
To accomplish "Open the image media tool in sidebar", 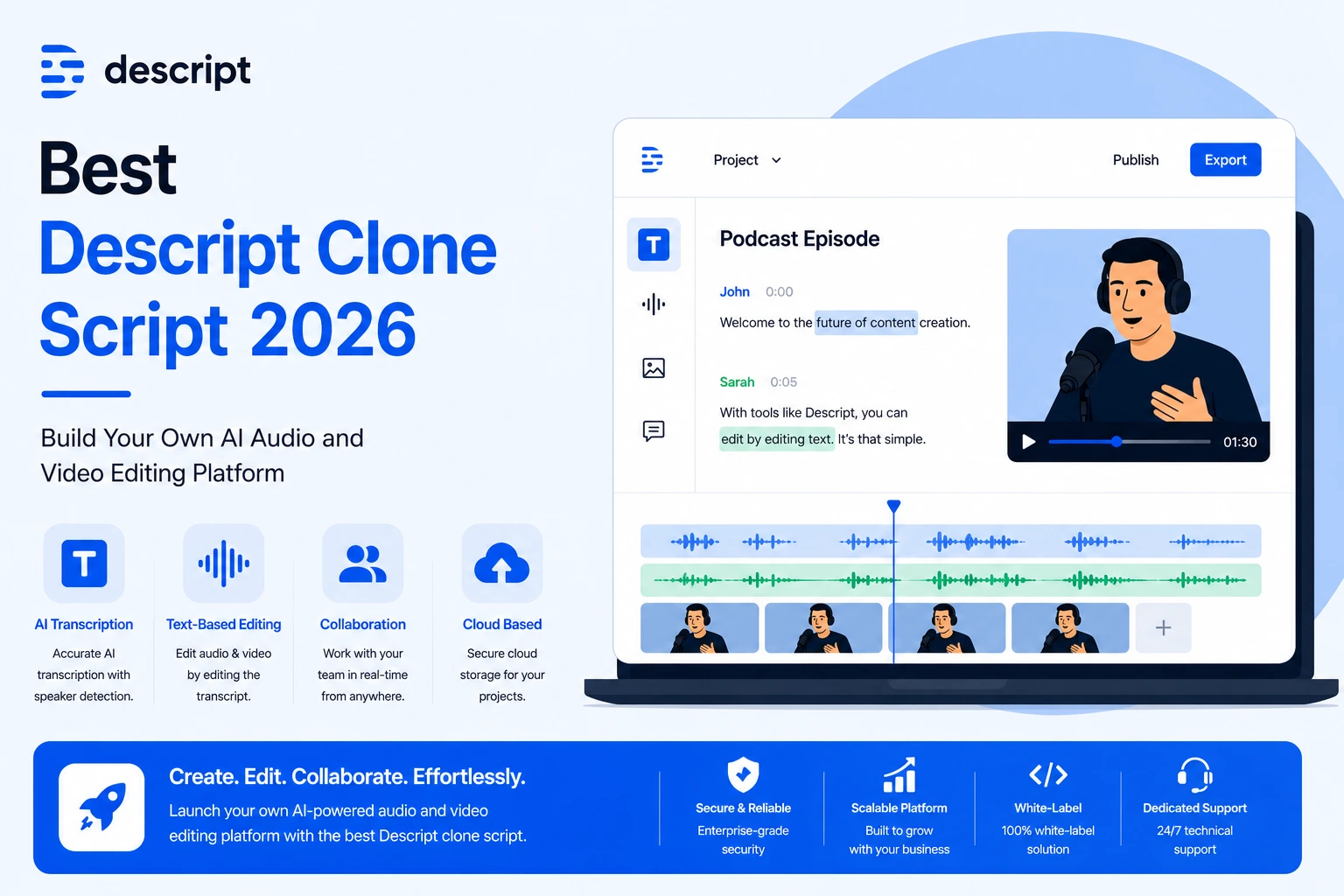I will coord(654,367).
